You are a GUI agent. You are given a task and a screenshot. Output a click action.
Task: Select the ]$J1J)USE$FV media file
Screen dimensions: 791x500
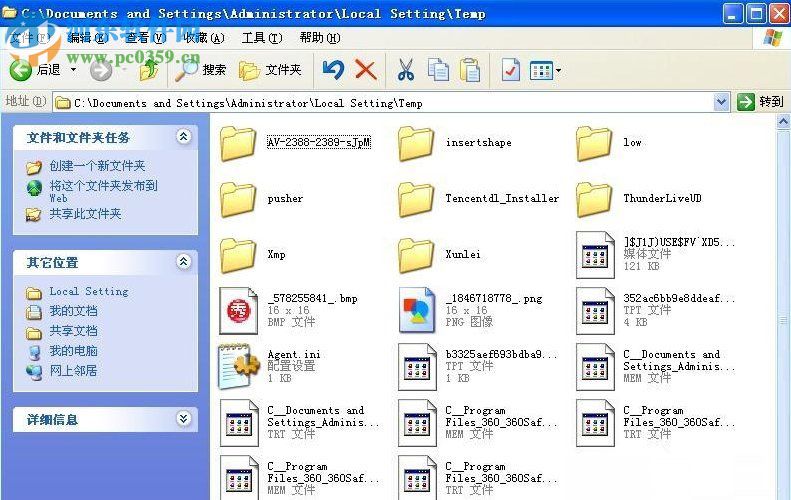coord(656,255)
